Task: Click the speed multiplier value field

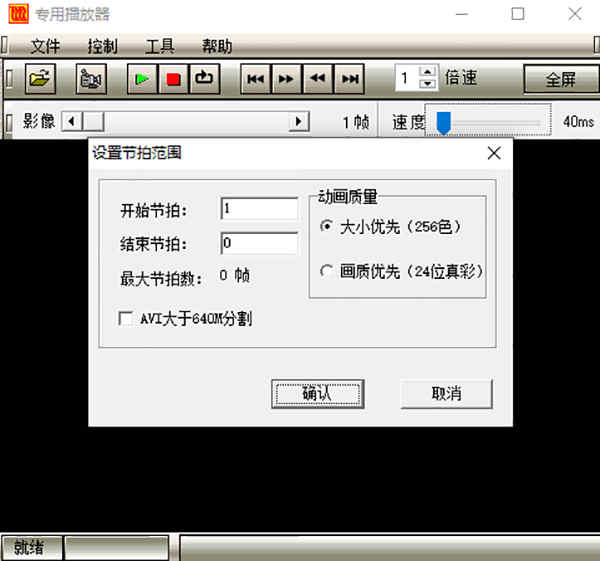Action: (x=407, y=78)
